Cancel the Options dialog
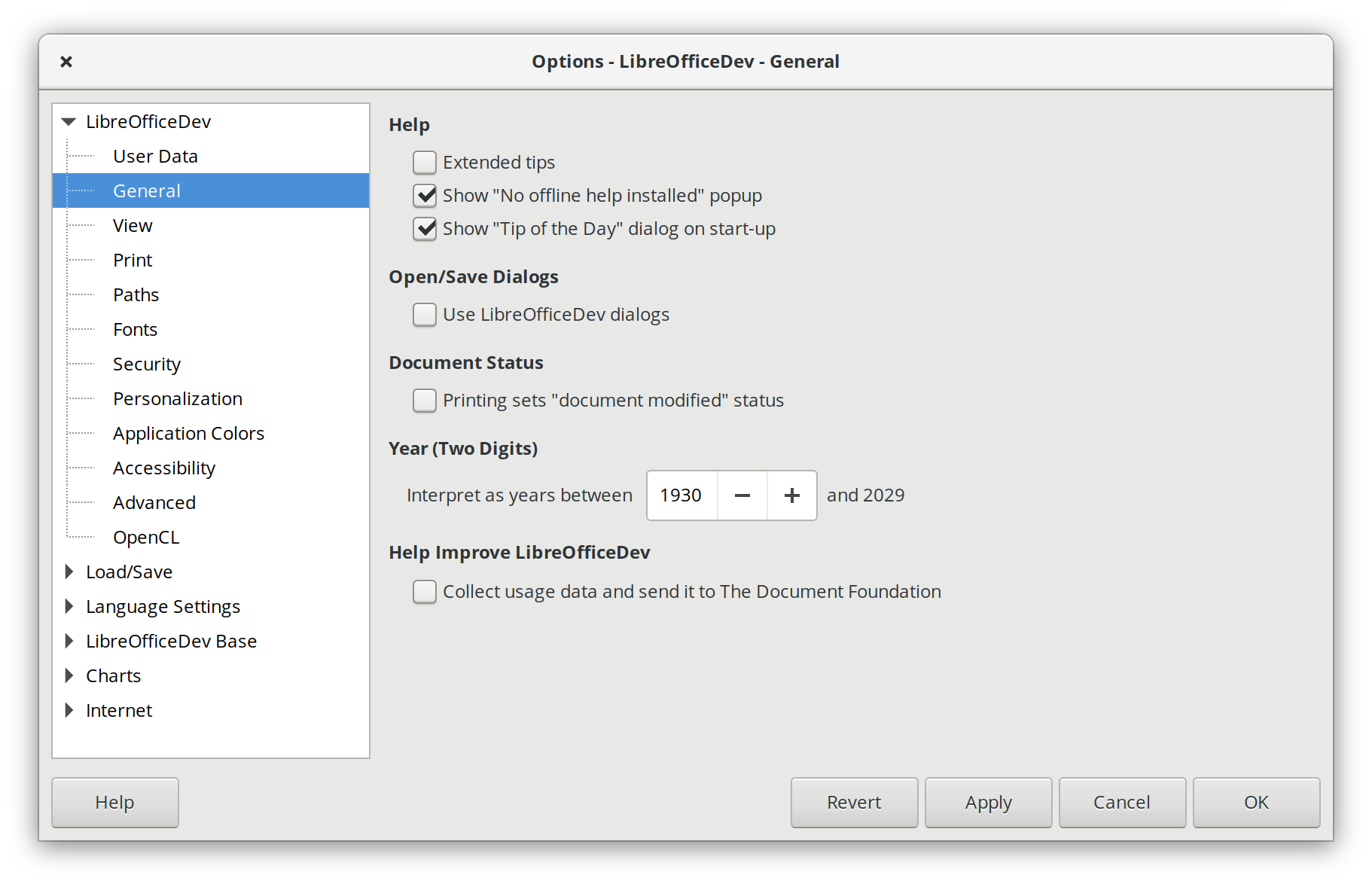The height and width of the screenshot is (884, 1372). (1123, 803)
